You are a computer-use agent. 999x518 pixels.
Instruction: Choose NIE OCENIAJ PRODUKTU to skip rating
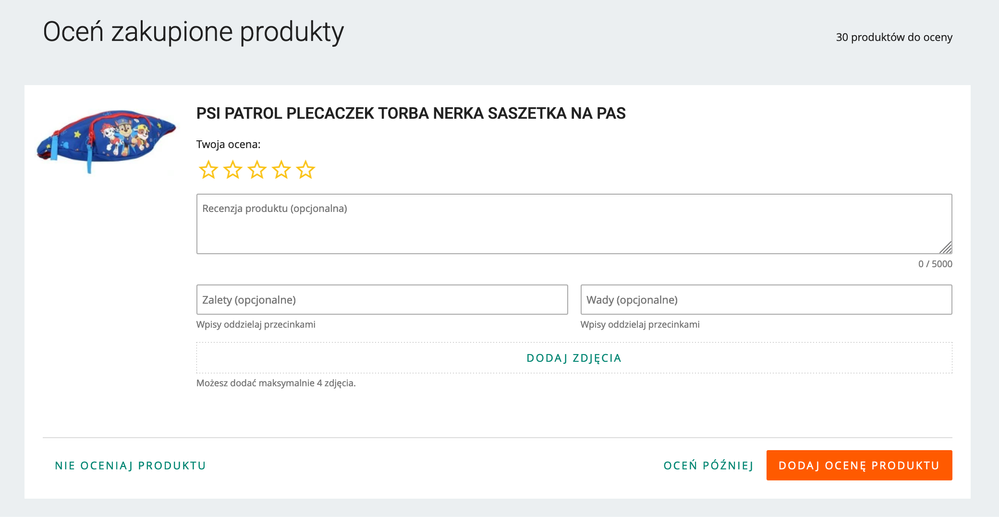coord(131,466)
